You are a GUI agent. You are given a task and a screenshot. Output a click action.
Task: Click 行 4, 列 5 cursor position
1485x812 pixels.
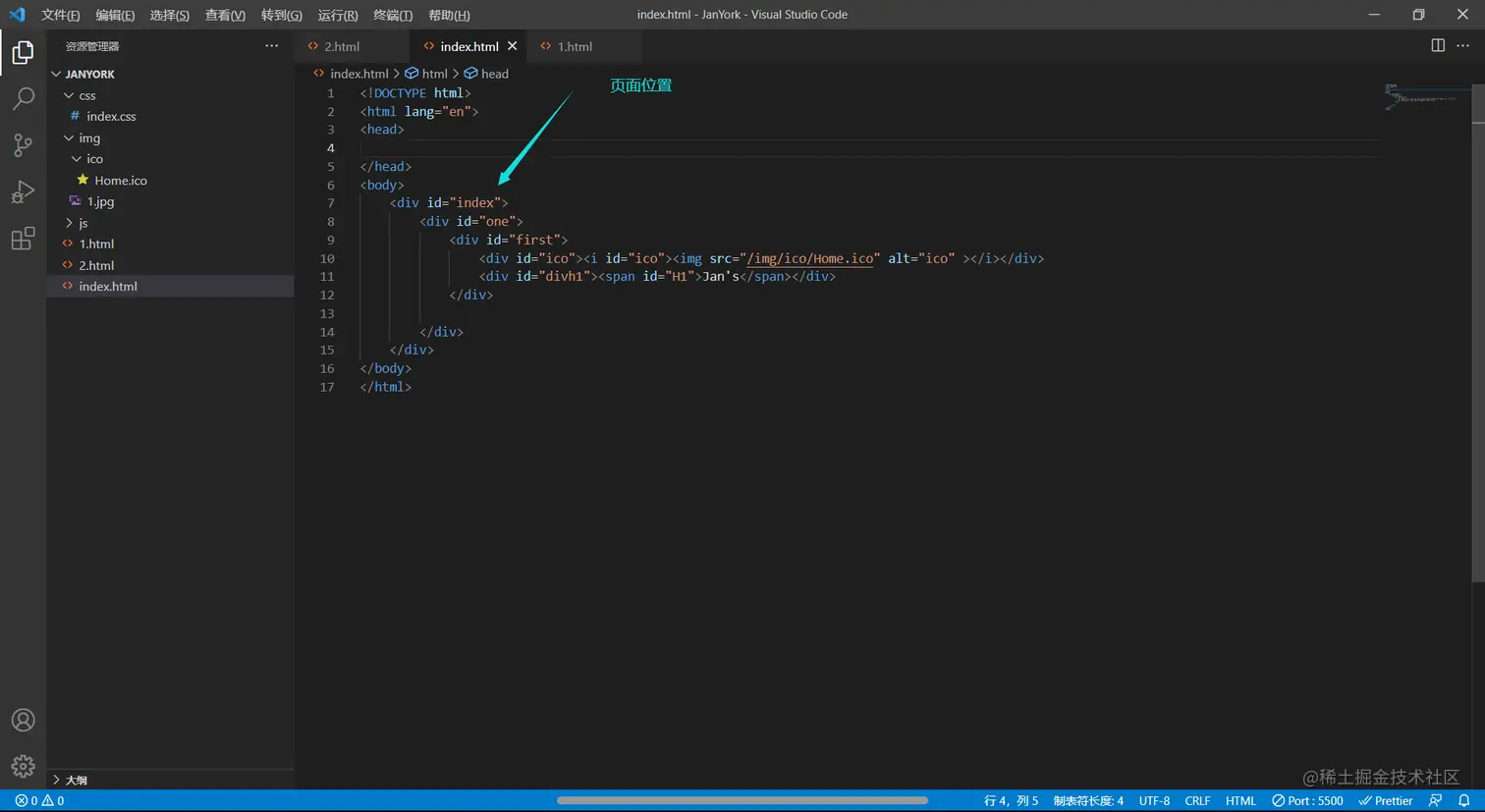pyautogui.click(x=1011, y=801)
